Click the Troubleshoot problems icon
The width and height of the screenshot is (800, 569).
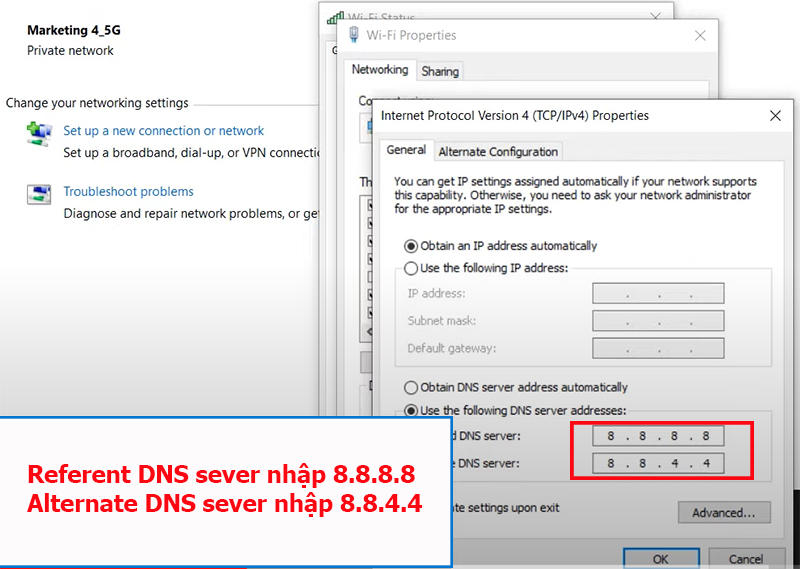(39, 194)
